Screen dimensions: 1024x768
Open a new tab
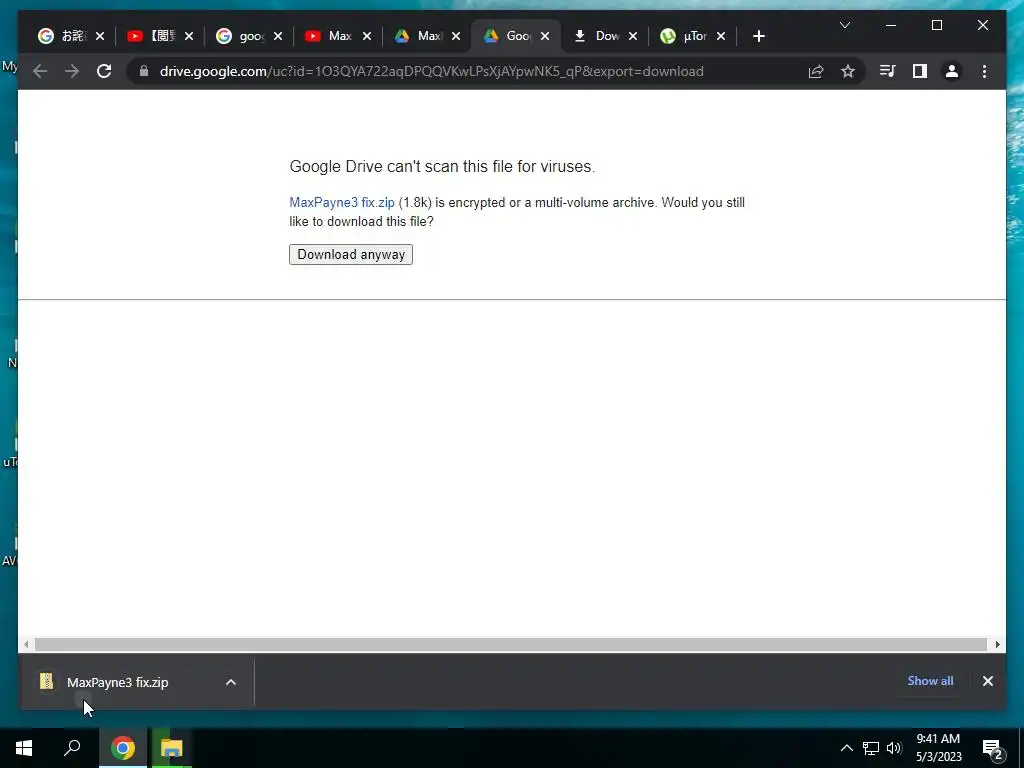tap(758, 36)
